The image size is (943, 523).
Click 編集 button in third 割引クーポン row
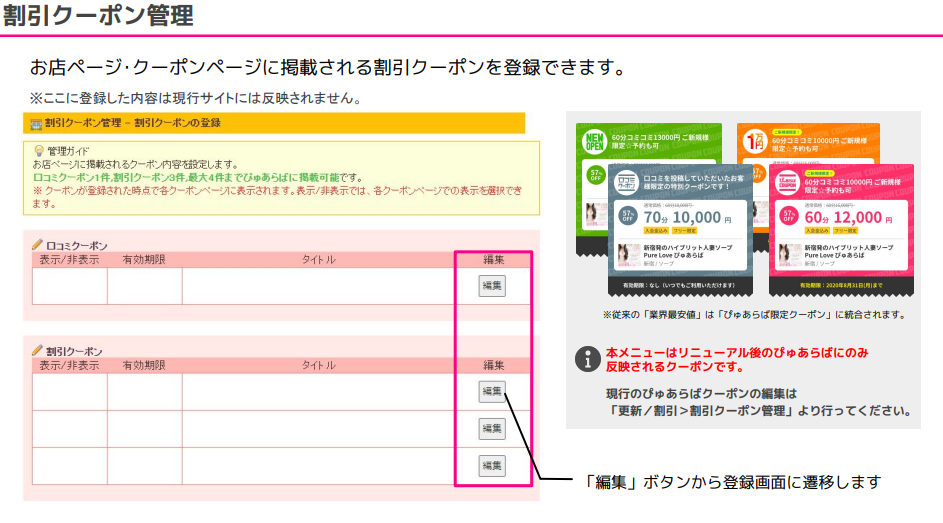click(492, 465)
